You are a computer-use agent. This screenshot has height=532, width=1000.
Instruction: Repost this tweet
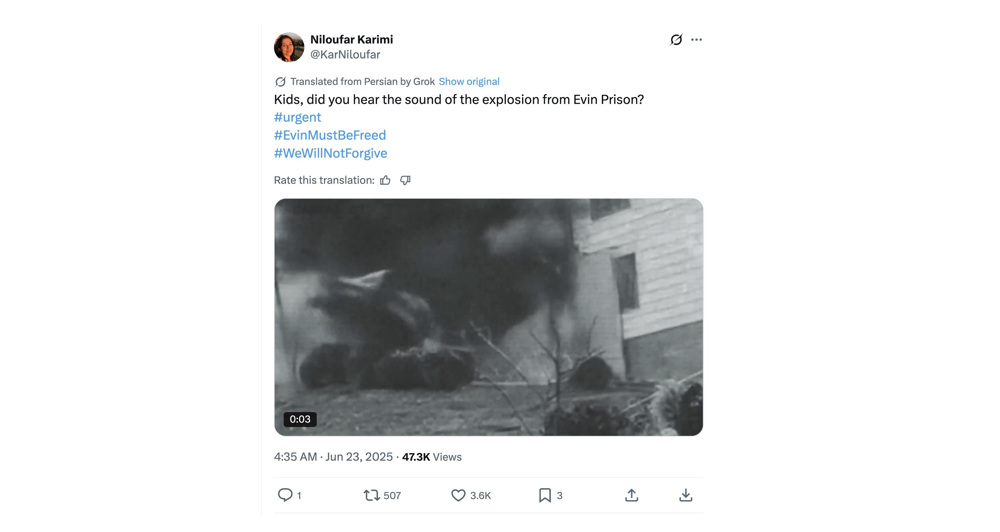(372, 495)
